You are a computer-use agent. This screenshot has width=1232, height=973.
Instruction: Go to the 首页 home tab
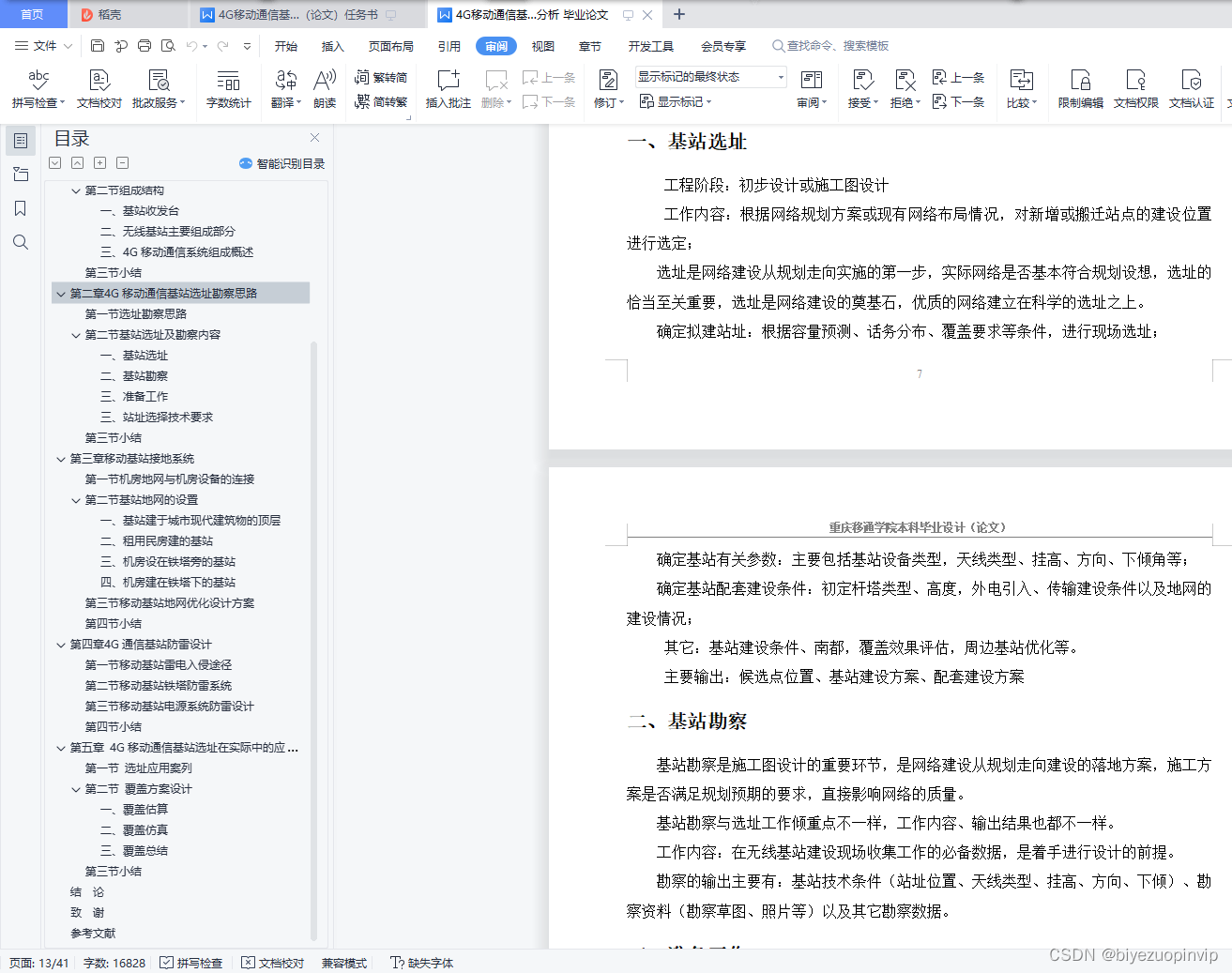(x=33, y=14)
